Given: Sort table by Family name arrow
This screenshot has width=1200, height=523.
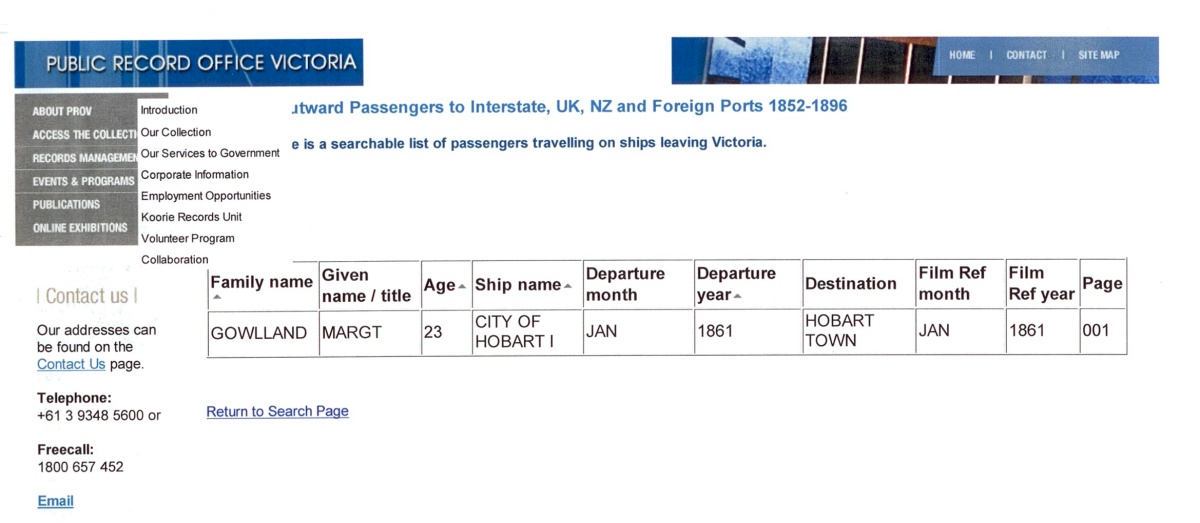Looking at the screenshot, I should coord(217,298).
